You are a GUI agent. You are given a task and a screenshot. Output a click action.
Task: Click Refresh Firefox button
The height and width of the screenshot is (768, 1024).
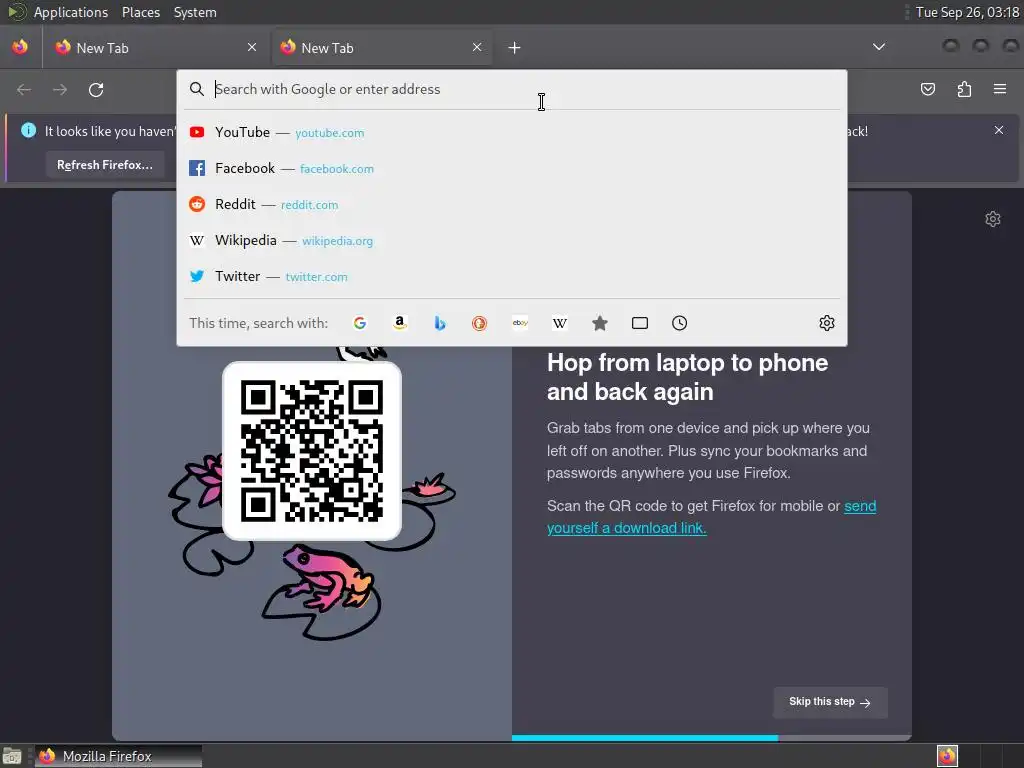[105, 165]
